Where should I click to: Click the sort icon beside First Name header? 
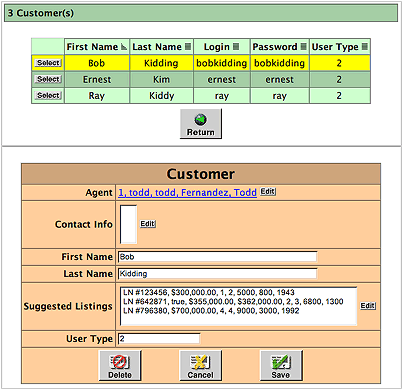pyautogui.click(x=124, y=47)
